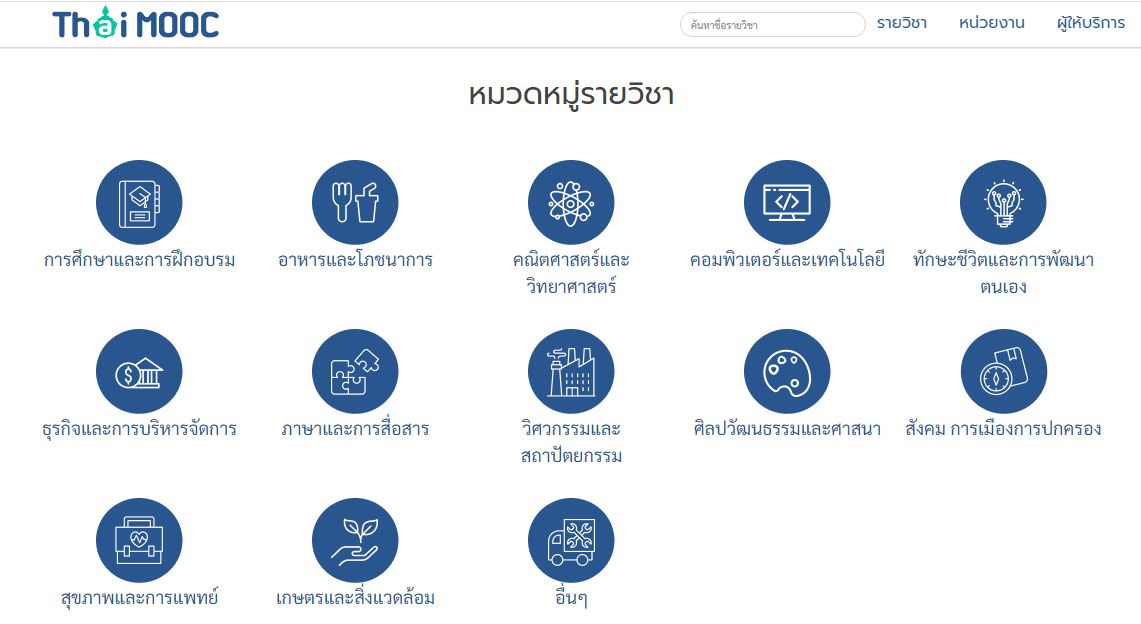Open the Agriculture and Environment plant-in-hand icon

click(355, 541)
